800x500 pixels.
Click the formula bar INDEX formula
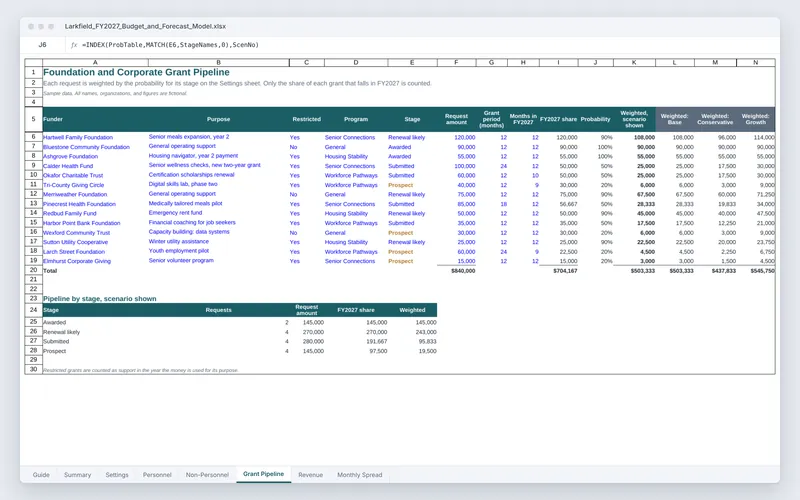170,45
